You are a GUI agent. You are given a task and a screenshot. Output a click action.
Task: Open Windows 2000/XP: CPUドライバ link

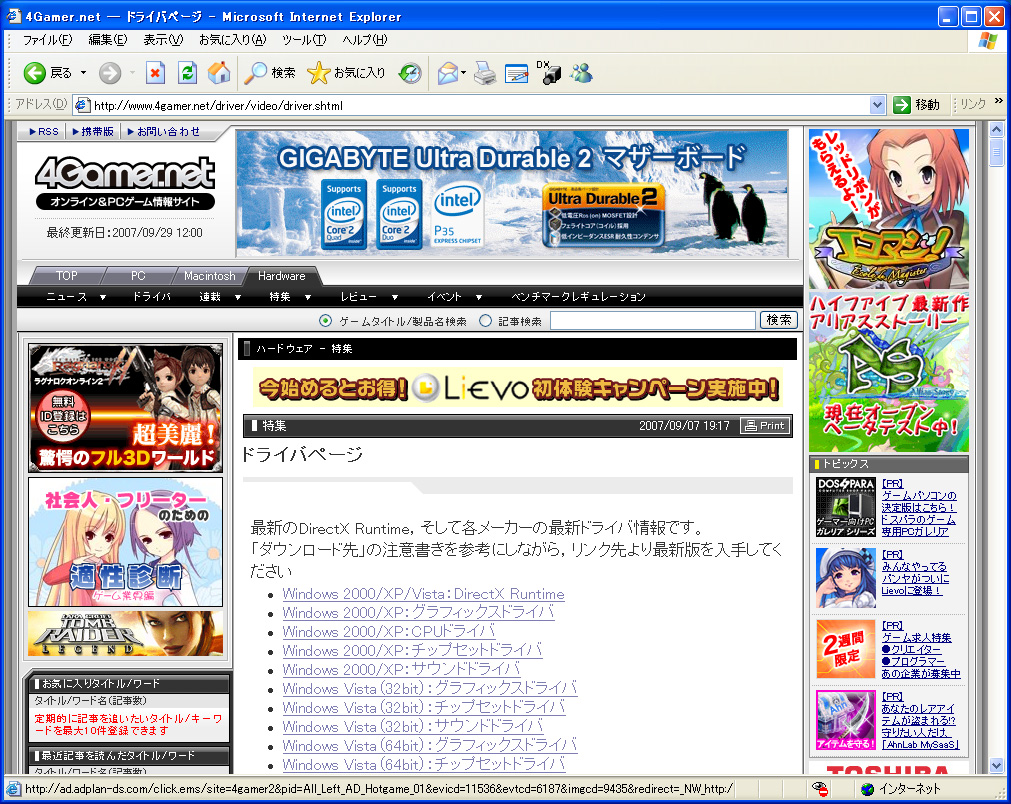389,631
